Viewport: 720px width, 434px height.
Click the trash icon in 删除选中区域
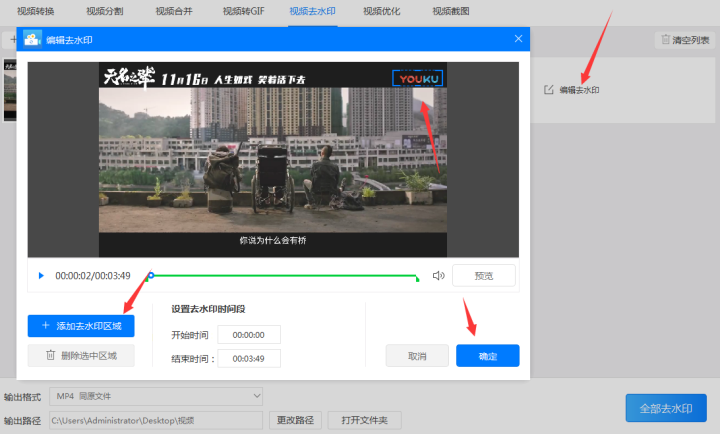pos(51,355)
